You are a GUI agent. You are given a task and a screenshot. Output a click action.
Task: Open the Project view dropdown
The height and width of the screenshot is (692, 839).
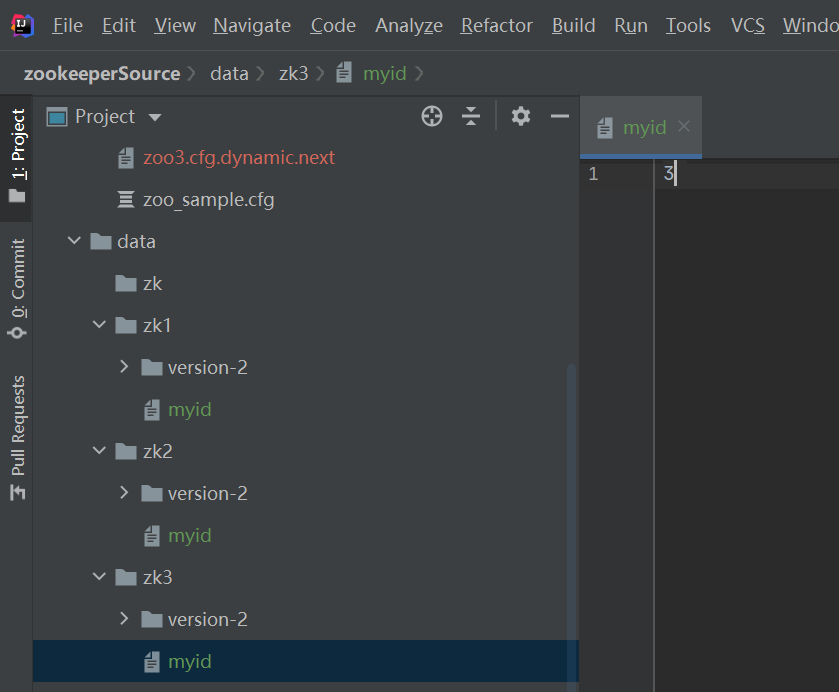tap(155, 117)
